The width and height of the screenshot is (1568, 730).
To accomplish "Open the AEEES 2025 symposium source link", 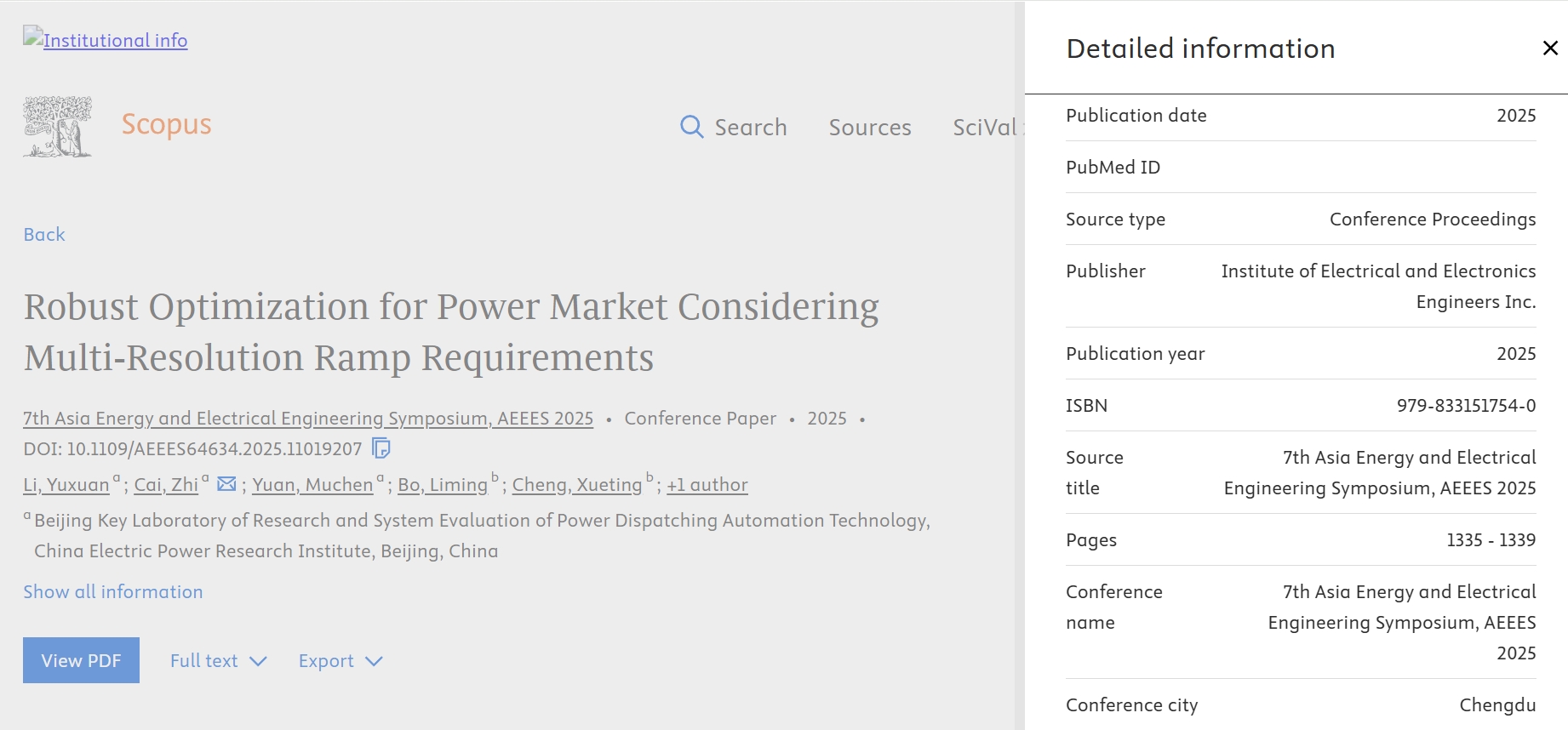I will (308, 419).
